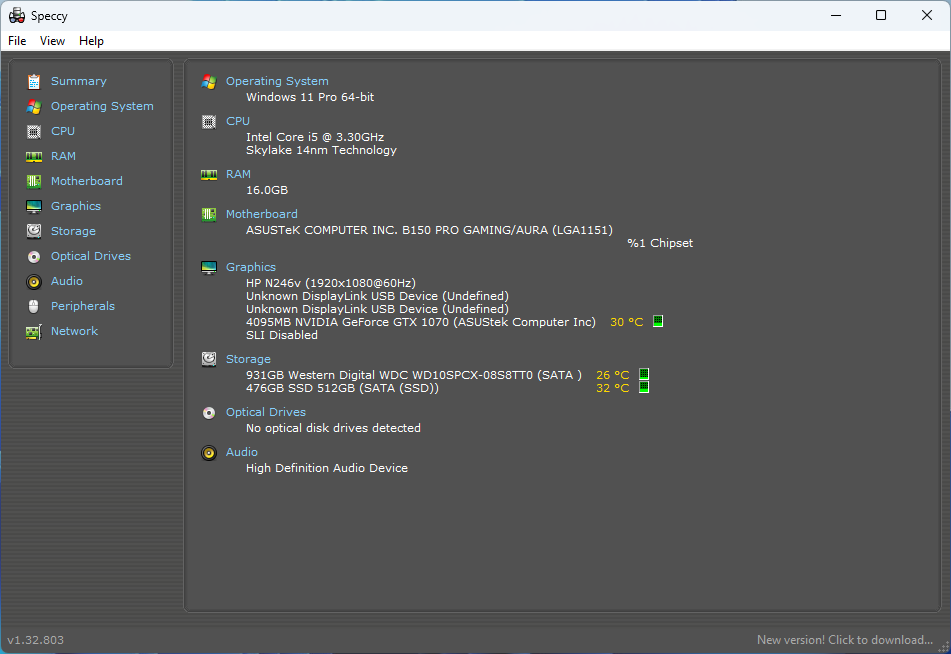Click the Graphics heading in summary pane

(250, 267)
